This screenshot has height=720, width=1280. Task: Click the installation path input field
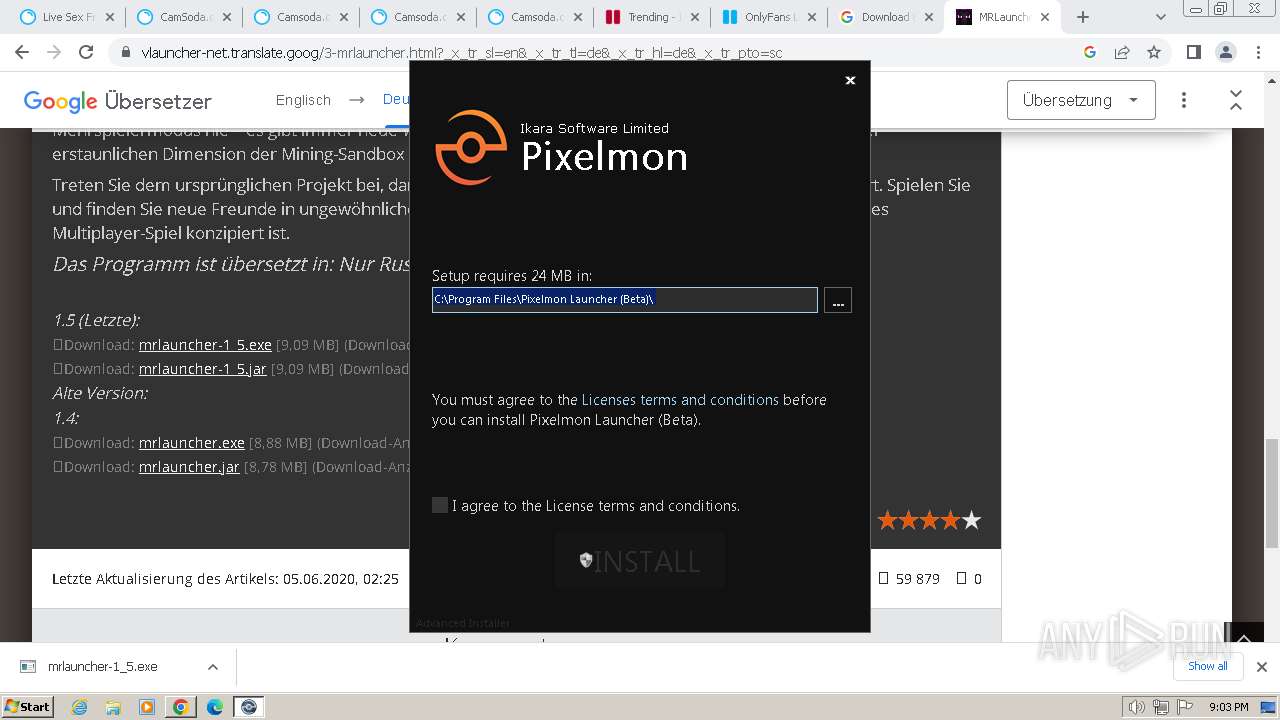[x=625, y=300]
